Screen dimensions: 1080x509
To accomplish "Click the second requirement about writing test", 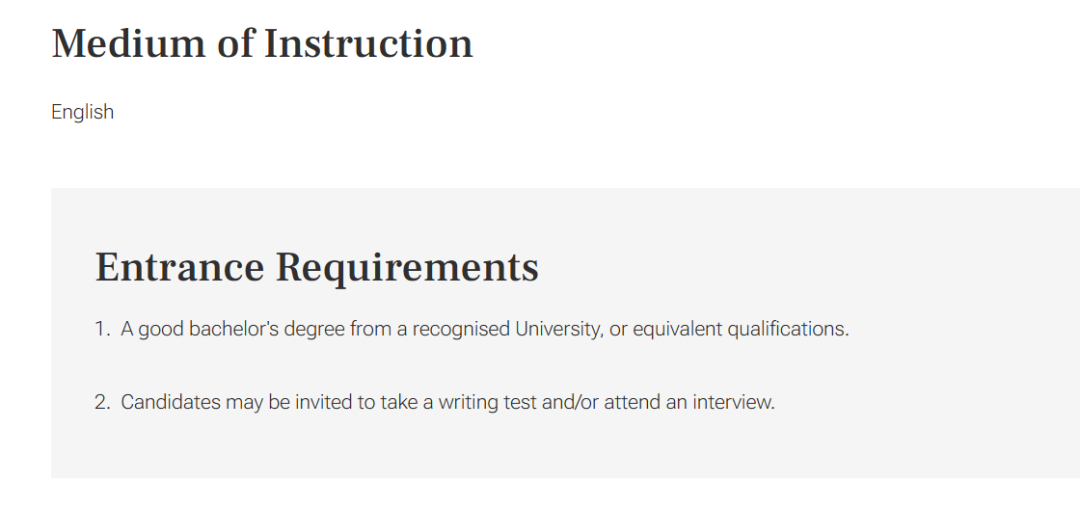I will point(448,402).
